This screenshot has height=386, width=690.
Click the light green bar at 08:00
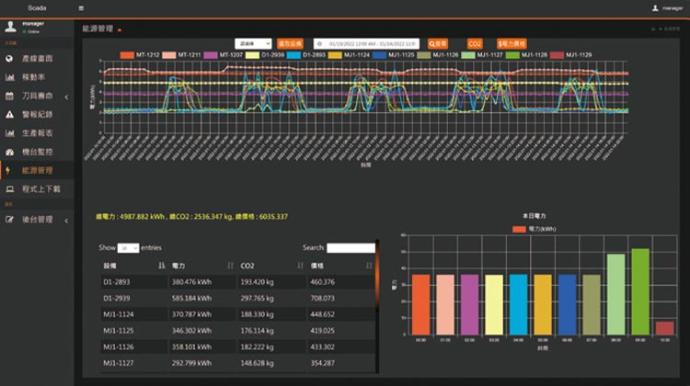(616, 294)
